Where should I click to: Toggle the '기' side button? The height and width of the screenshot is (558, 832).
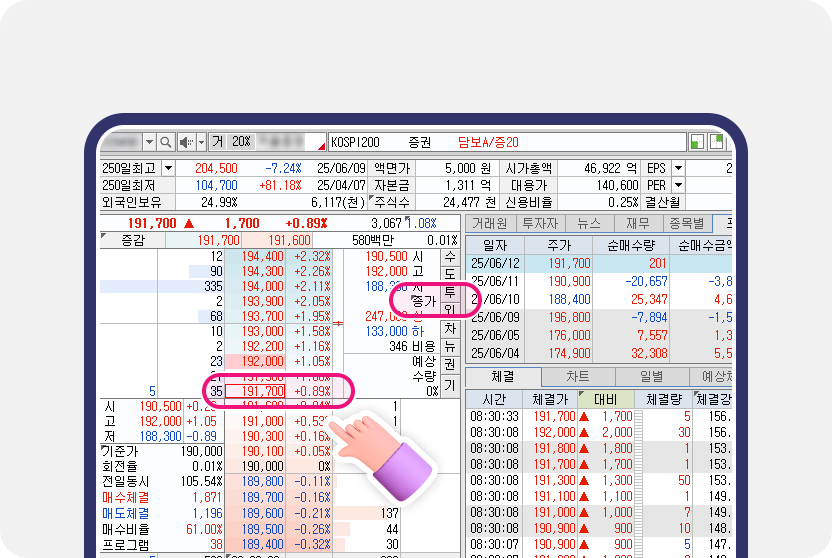pyautogui.click(x=450, y=384)
